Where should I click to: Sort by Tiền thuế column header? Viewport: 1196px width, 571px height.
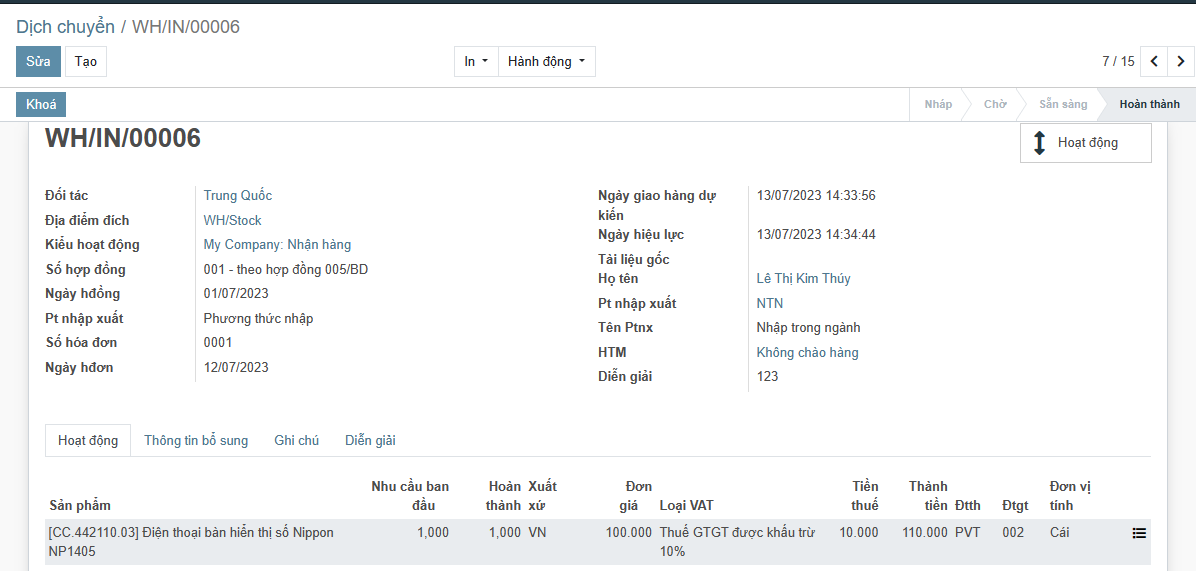coord(865,496)
